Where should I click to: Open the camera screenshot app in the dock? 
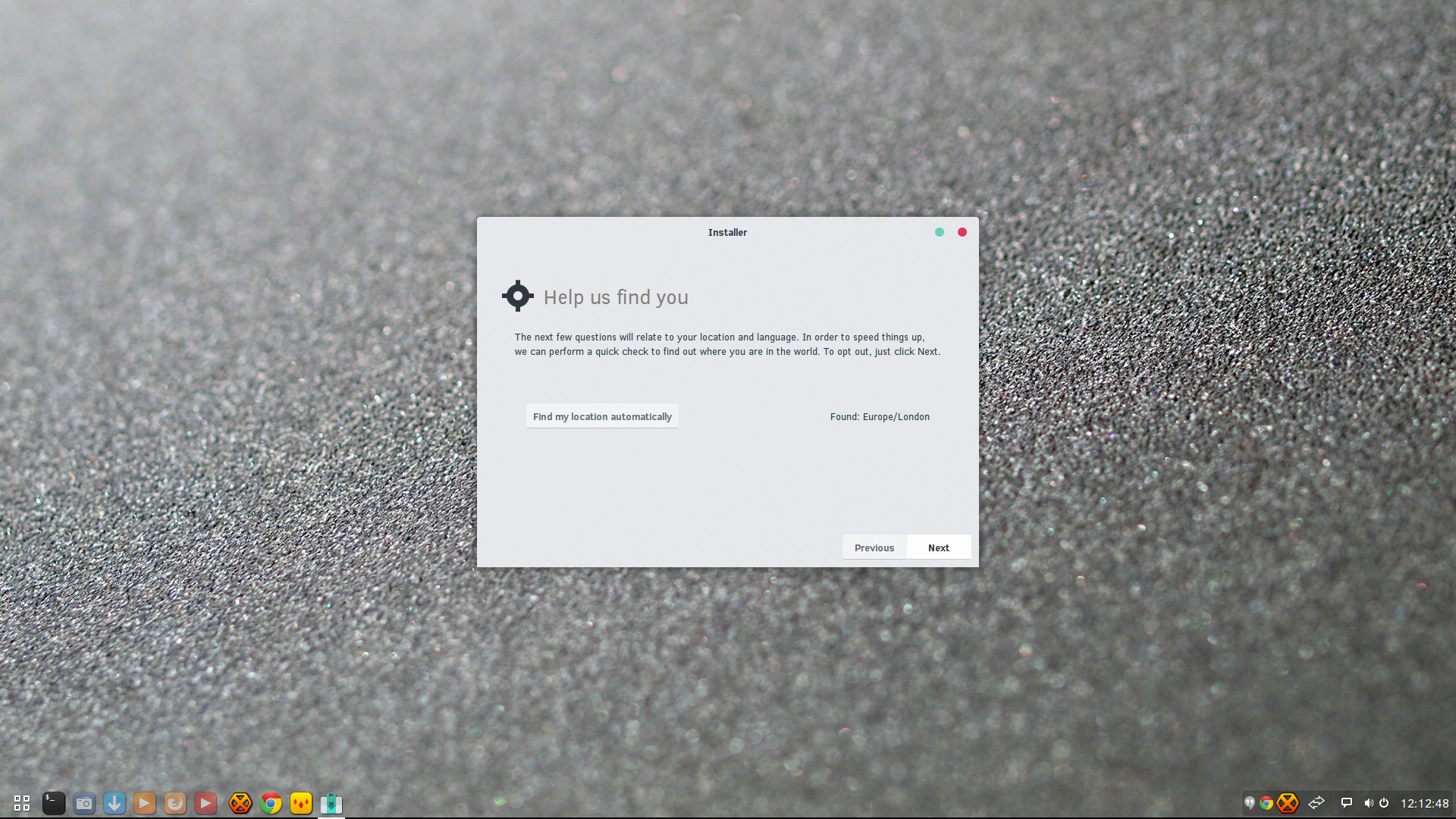pos(84,803)
